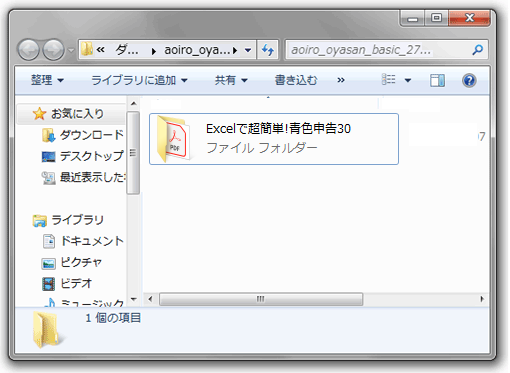Image resolution: width=510 pixels, height=373 pixels.
Task: Open ダウンロード in favorites
Action: pos(92,135)
